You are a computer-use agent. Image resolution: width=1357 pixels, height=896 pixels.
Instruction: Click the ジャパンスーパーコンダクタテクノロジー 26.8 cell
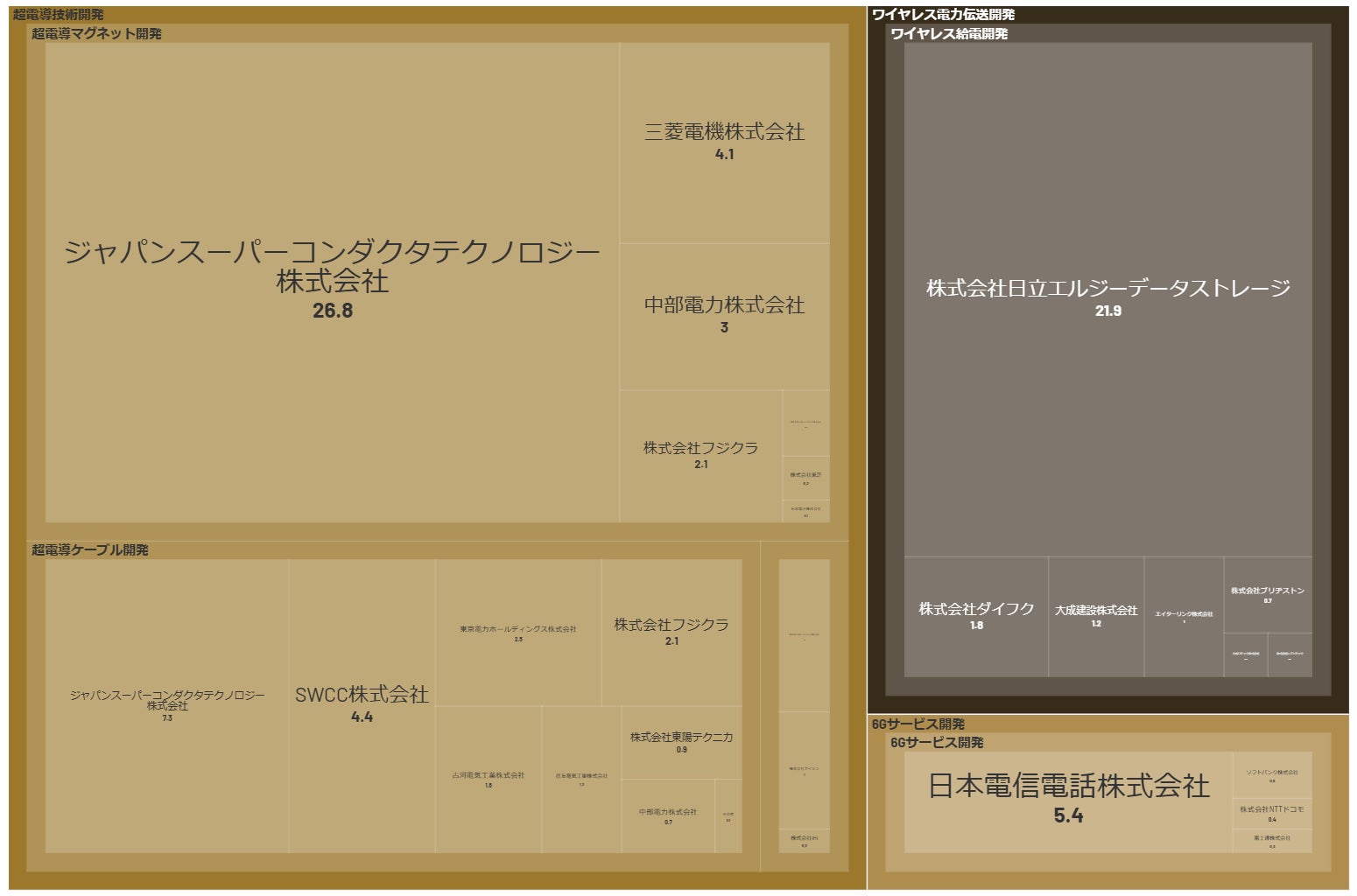(x=332, y=283)
